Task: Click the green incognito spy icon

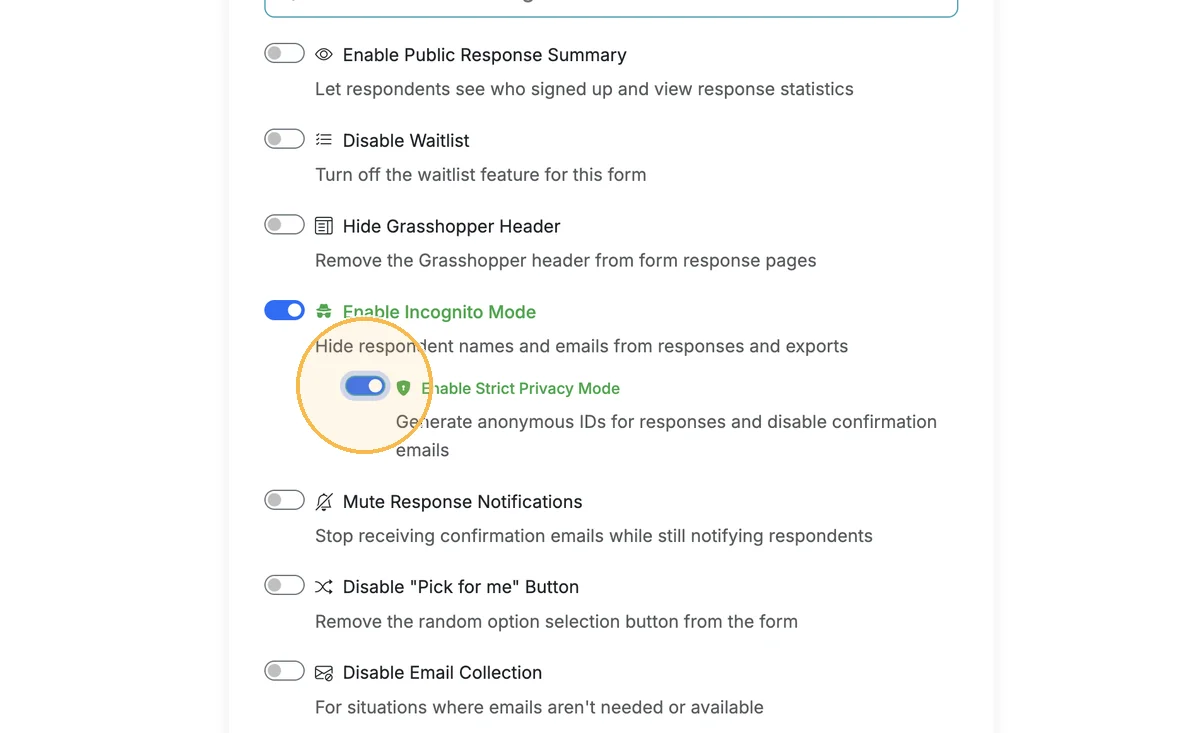Action: tap(324, 312)
